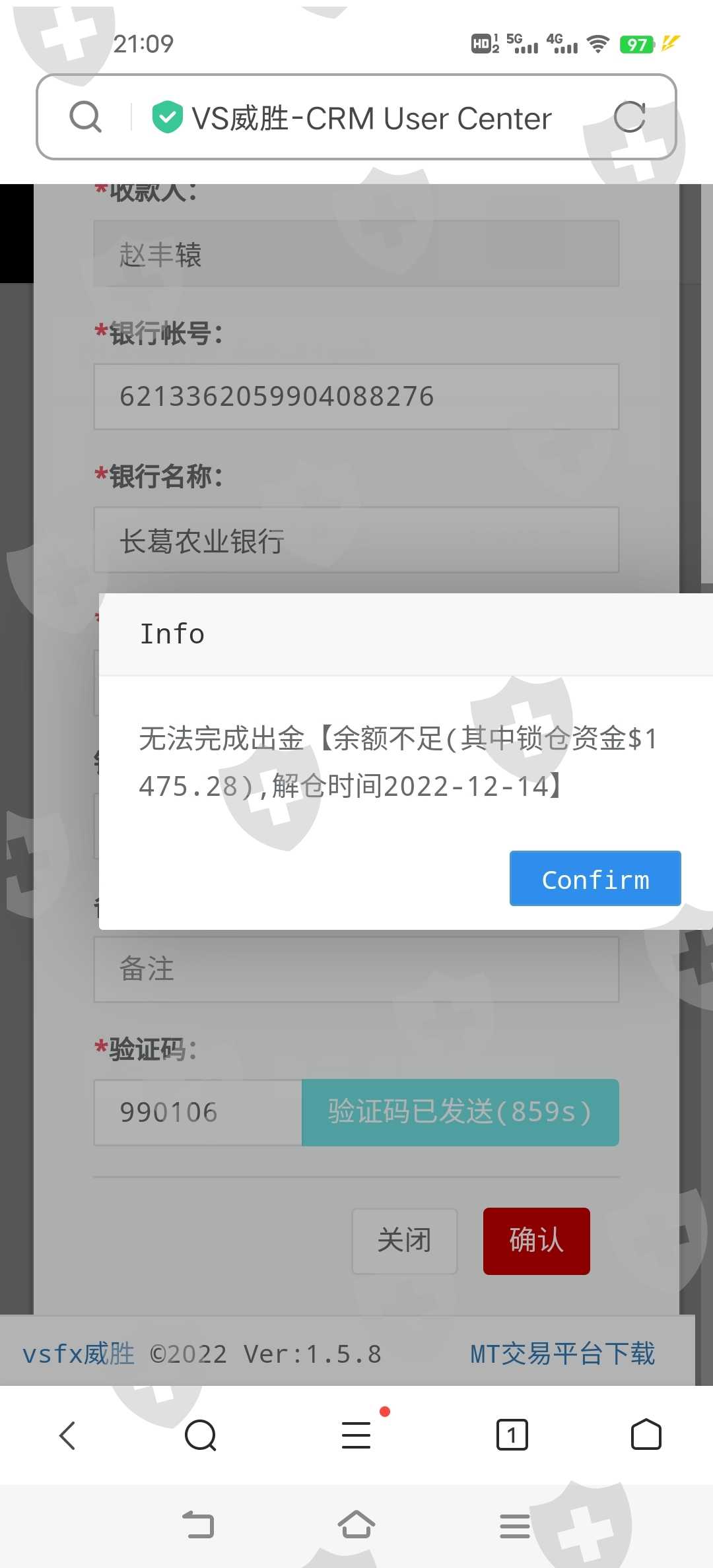This screenshot has width=713, height=1568.
Task: Tap the Android system back button
Action: coord(199,1525)
